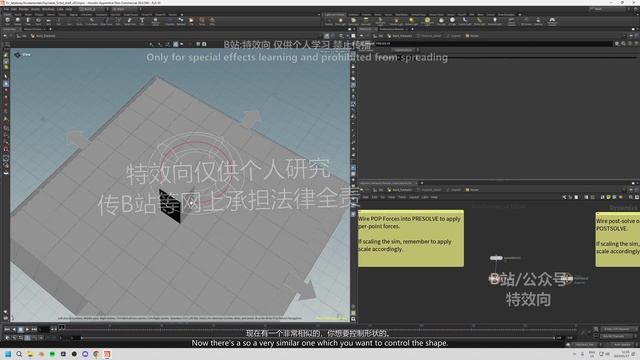Open Windows taskbar search
This screenshot has width=640, height=360.
(19, 354)
